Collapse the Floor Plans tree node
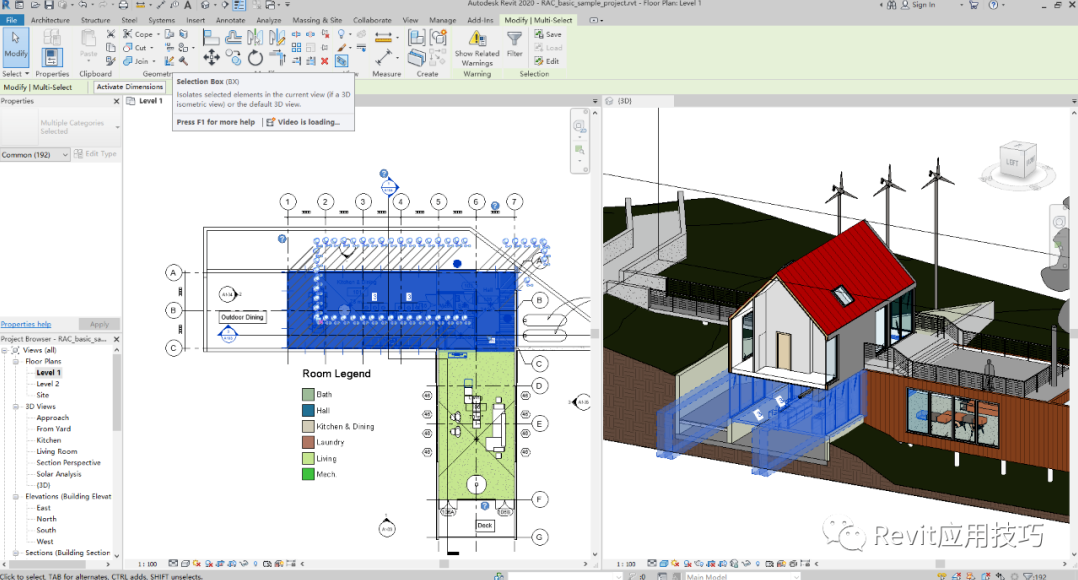Screen dimensions: 1078x580 [17, 361]
